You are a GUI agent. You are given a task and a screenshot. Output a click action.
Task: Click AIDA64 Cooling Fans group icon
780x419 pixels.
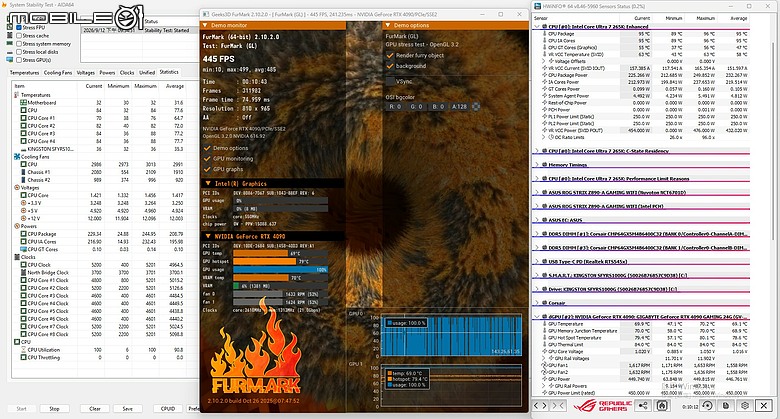pos(16,156)
